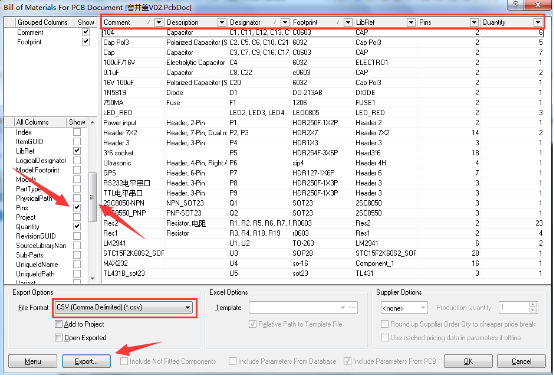Open the Quantity column filter dropdown
The height and width of the screenshot is (375, 554).
(538, 23)
